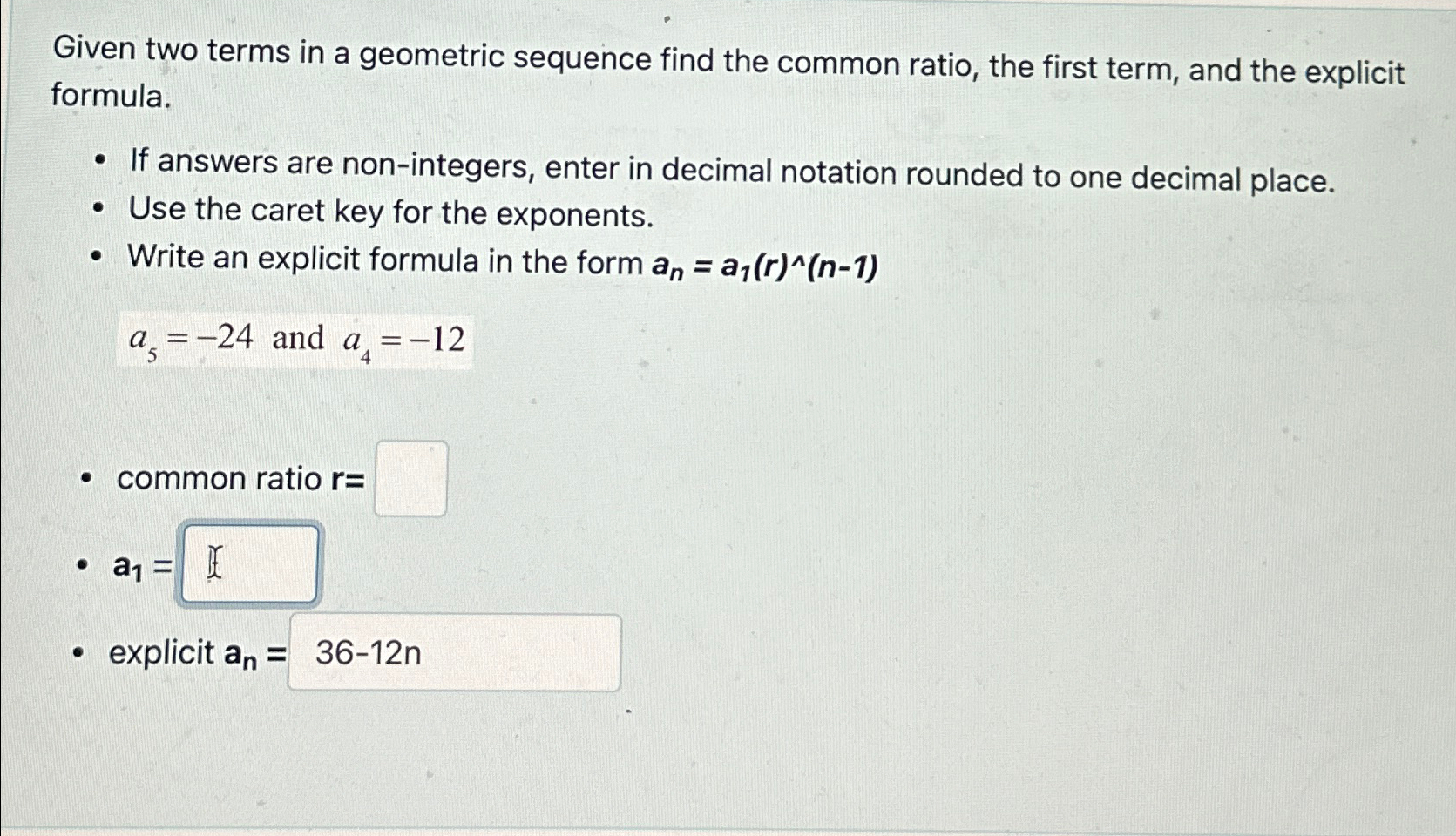
Task: Click the a1 answer field with text cursor
Action: tap(249, 563)
